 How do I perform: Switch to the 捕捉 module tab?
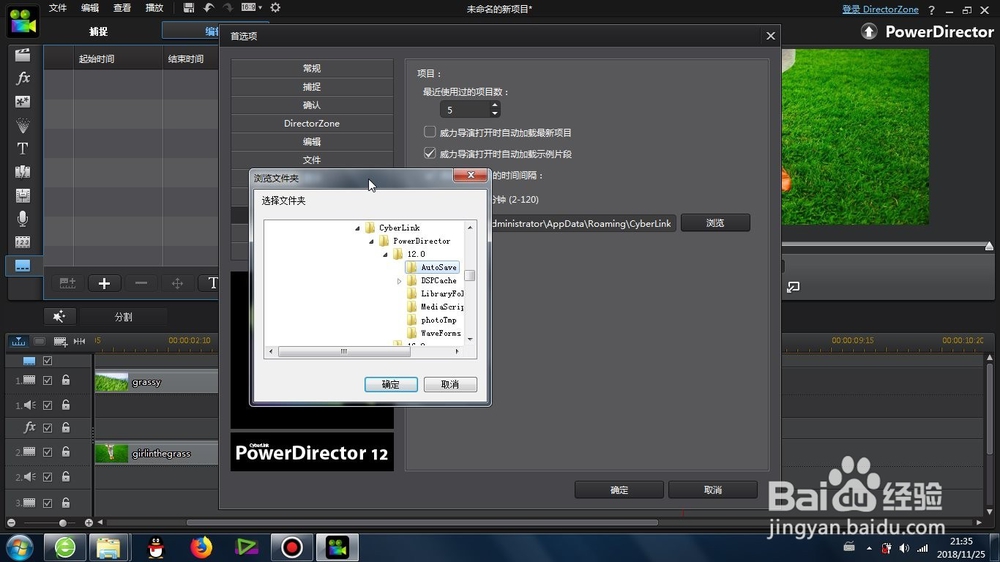(x=99, y=31)
